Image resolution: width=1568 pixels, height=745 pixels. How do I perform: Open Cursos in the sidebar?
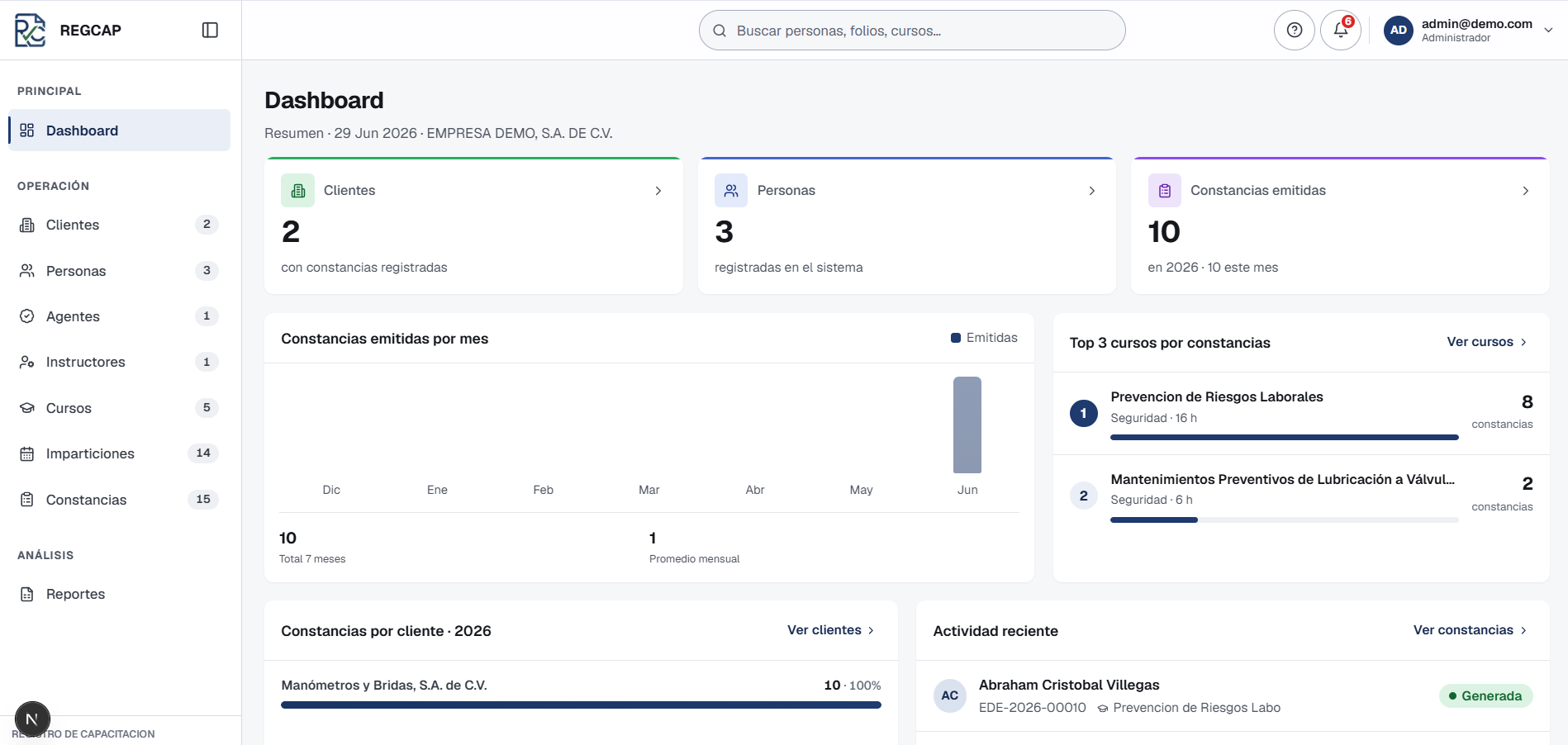119,408
